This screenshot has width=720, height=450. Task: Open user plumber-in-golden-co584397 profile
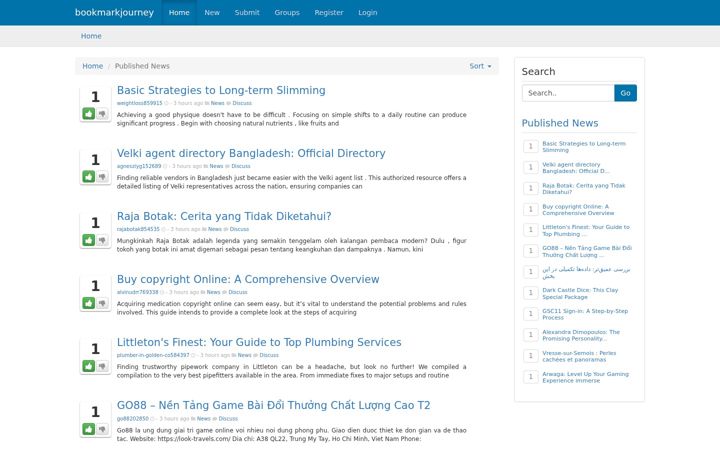pyautogui.click(x=153, y=355)
